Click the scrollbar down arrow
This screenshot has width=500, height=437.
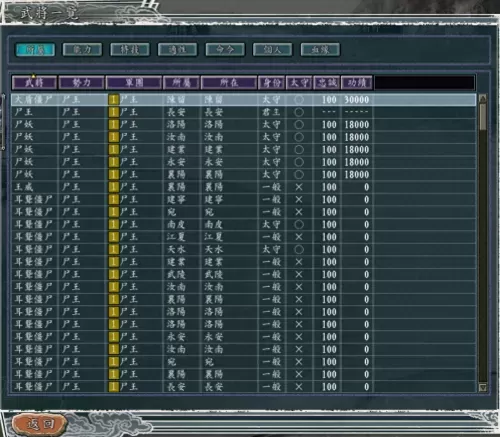pos(482,387)
